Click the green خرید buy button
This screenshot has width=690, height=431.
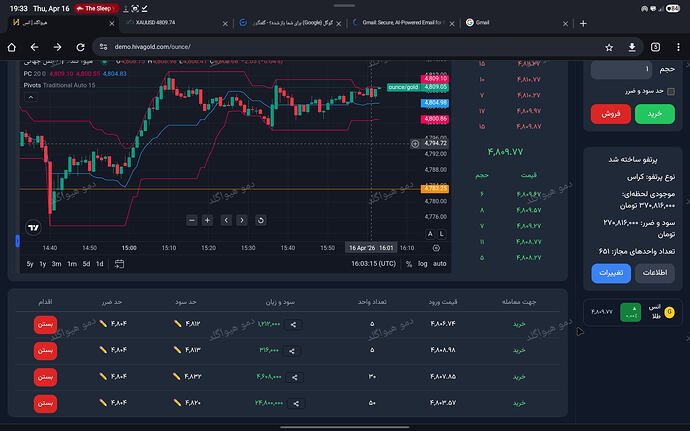pos(654,114)
